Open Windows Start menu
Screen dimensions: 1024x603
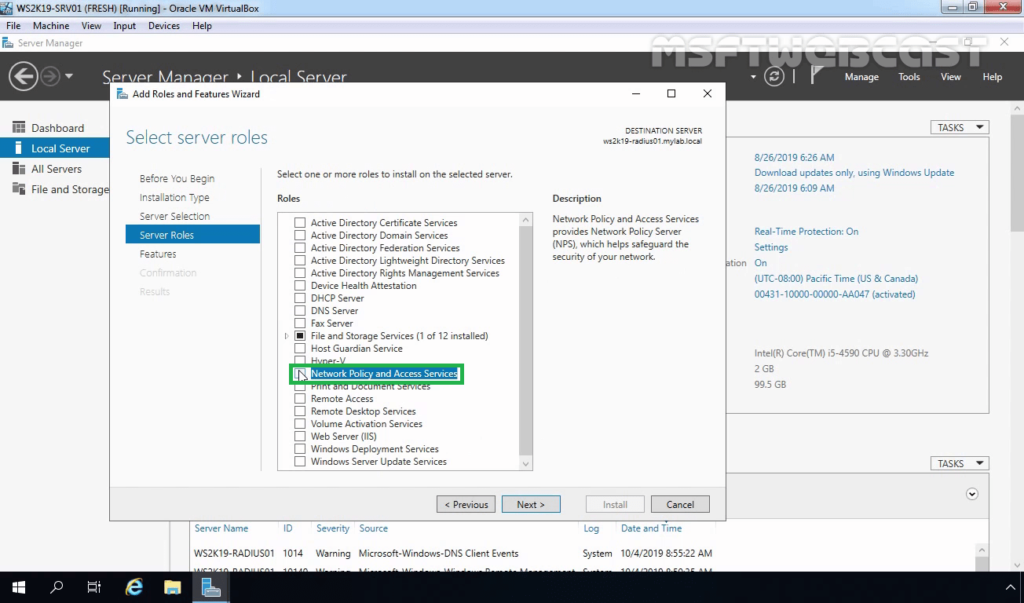18,587
